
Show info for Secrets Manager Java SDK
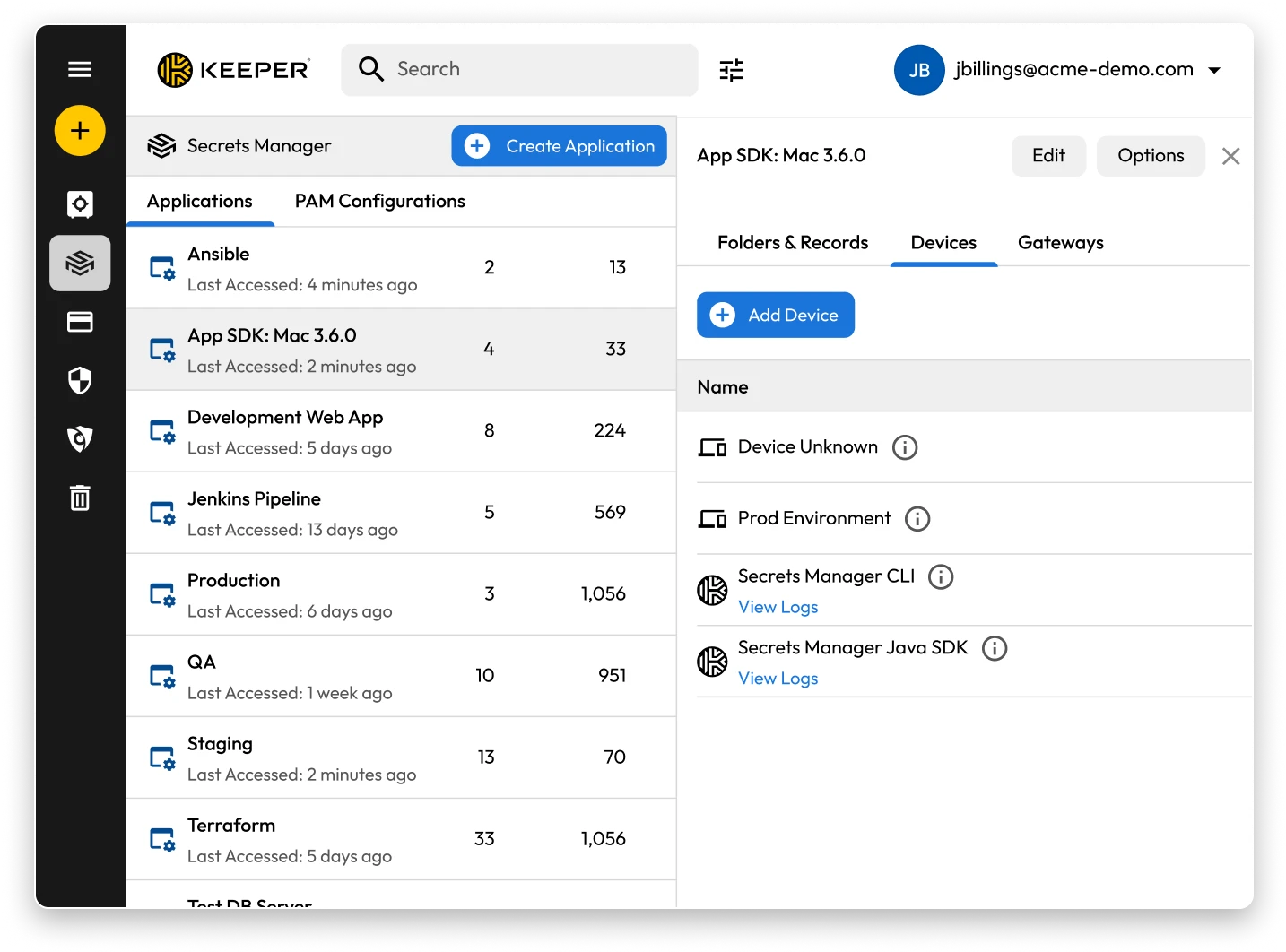coord(995,648)
